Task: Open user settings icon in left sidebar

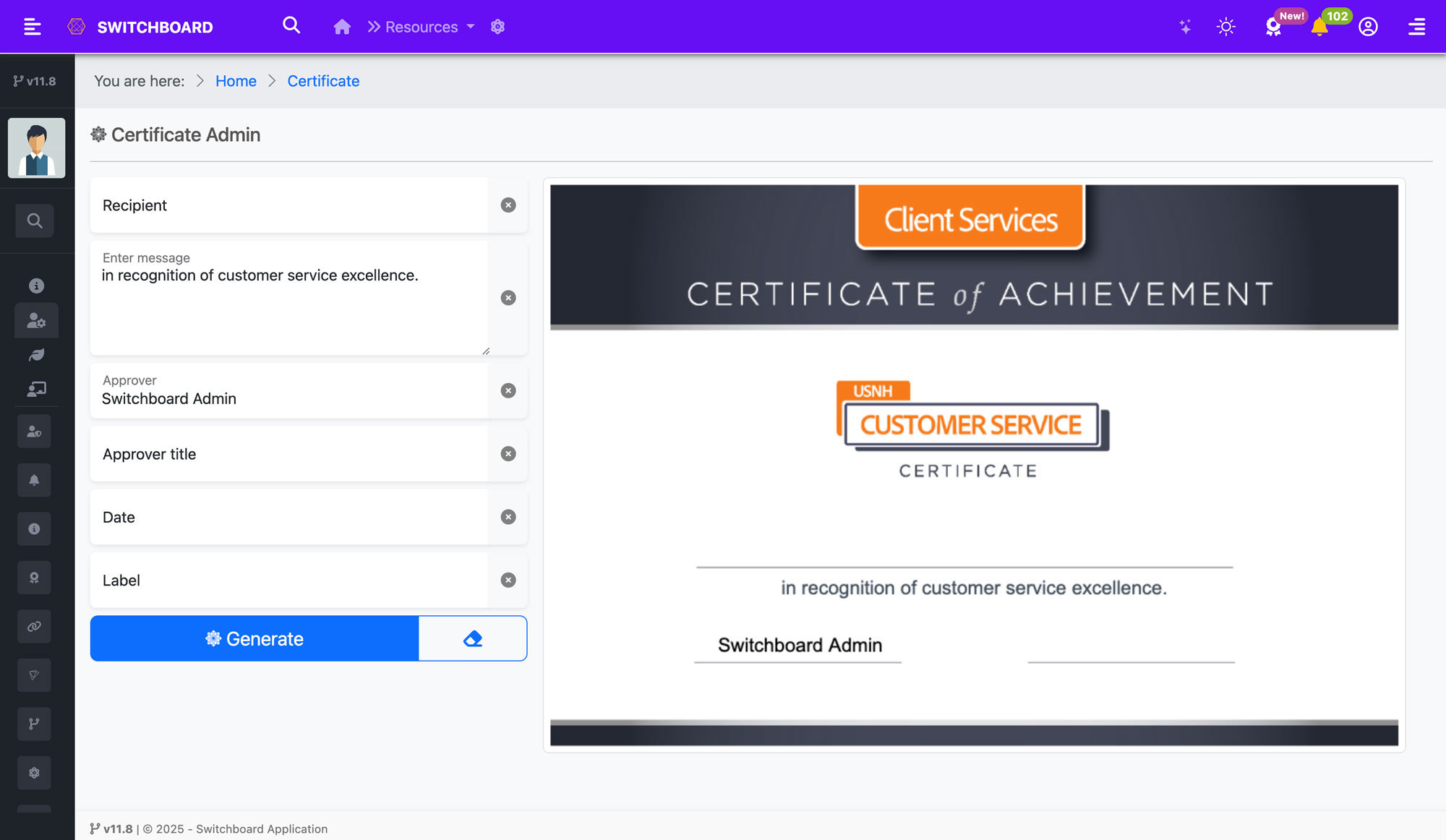Action: pyautogui.click(x=36, y=320)
